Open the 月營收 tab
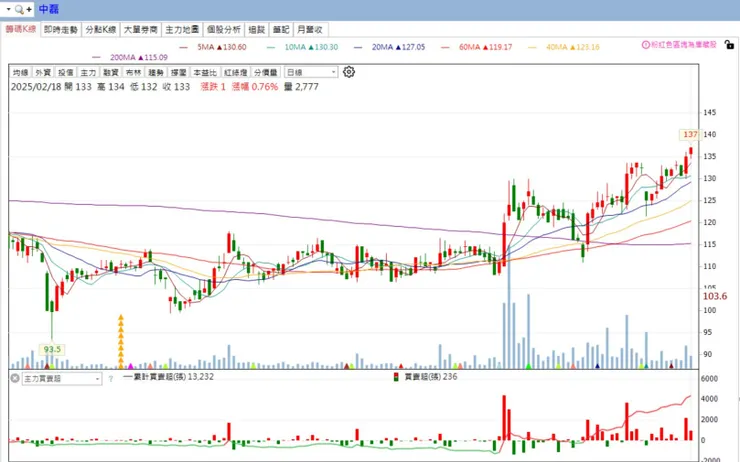Image resolution: width=740 pixels, height=462 pixels. [310, 30]
